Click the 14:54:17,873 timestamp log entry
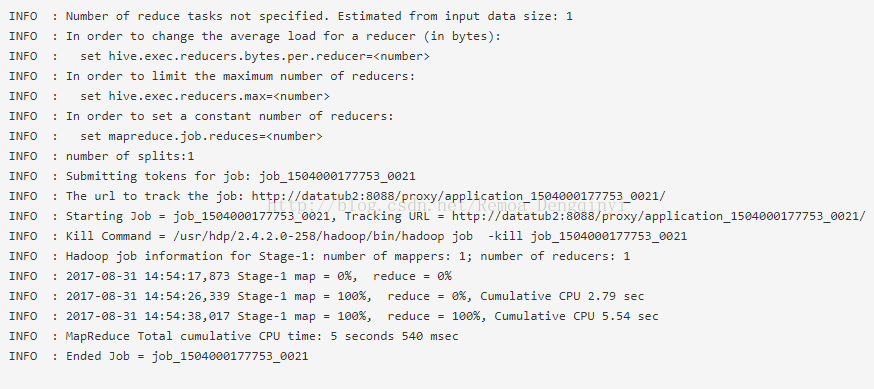The image size is (874, 389). pos(259,276)
